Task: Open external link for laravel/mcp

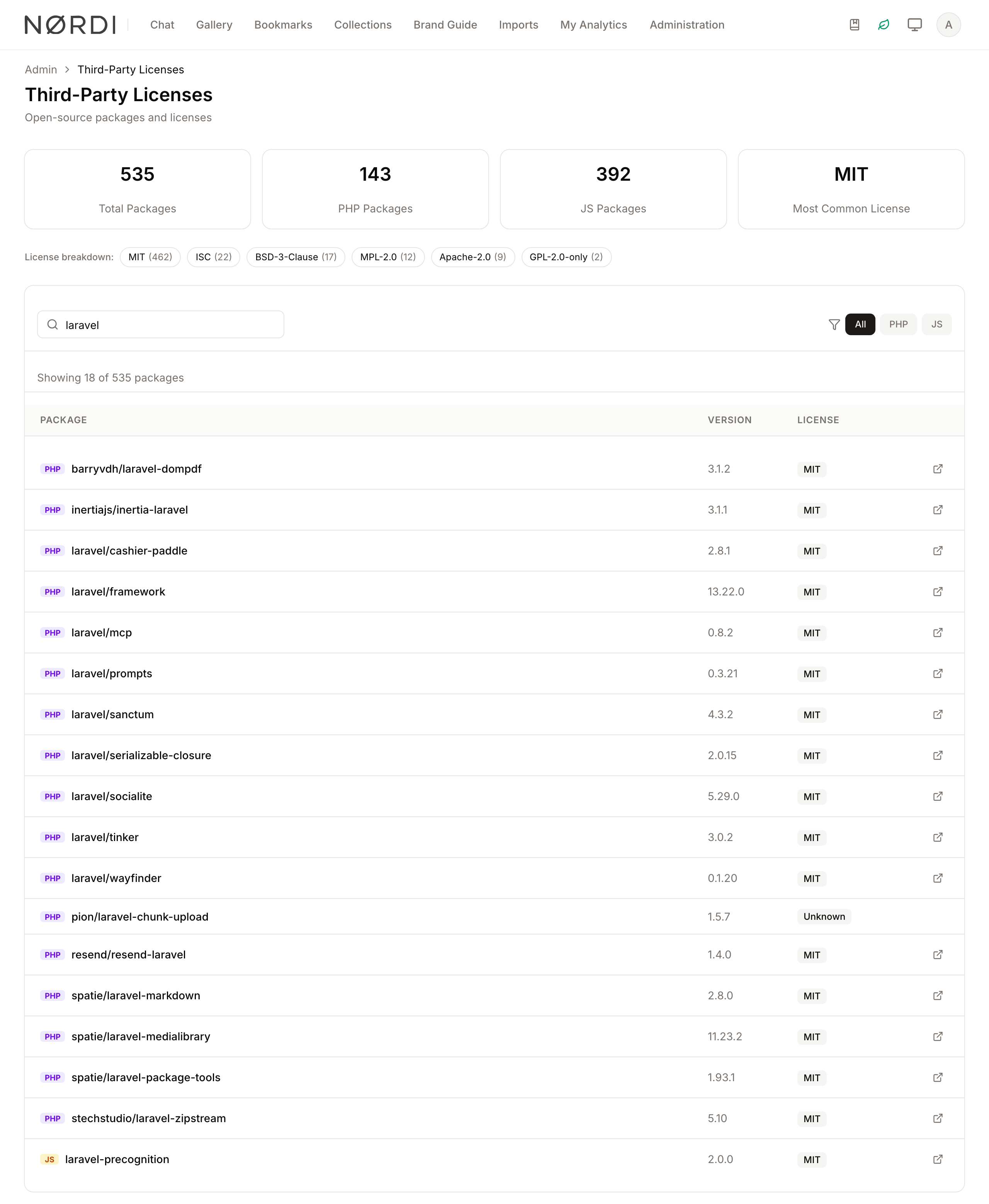Action: tap(938, 633)
